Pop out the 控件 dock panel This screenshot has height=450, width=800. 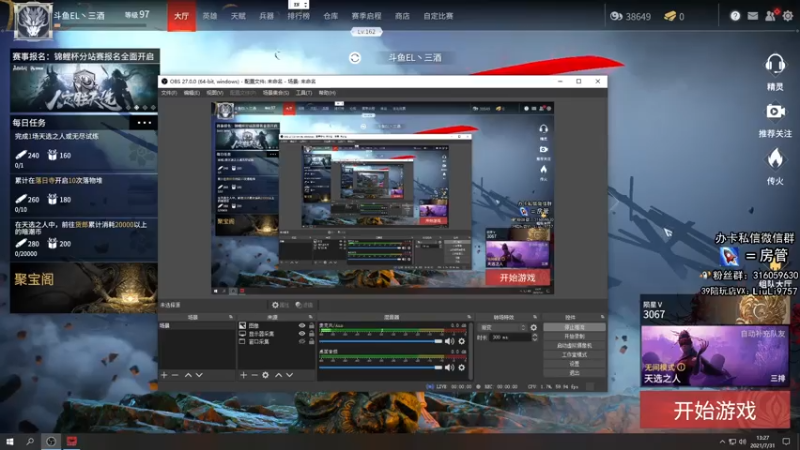coord(602,317)
